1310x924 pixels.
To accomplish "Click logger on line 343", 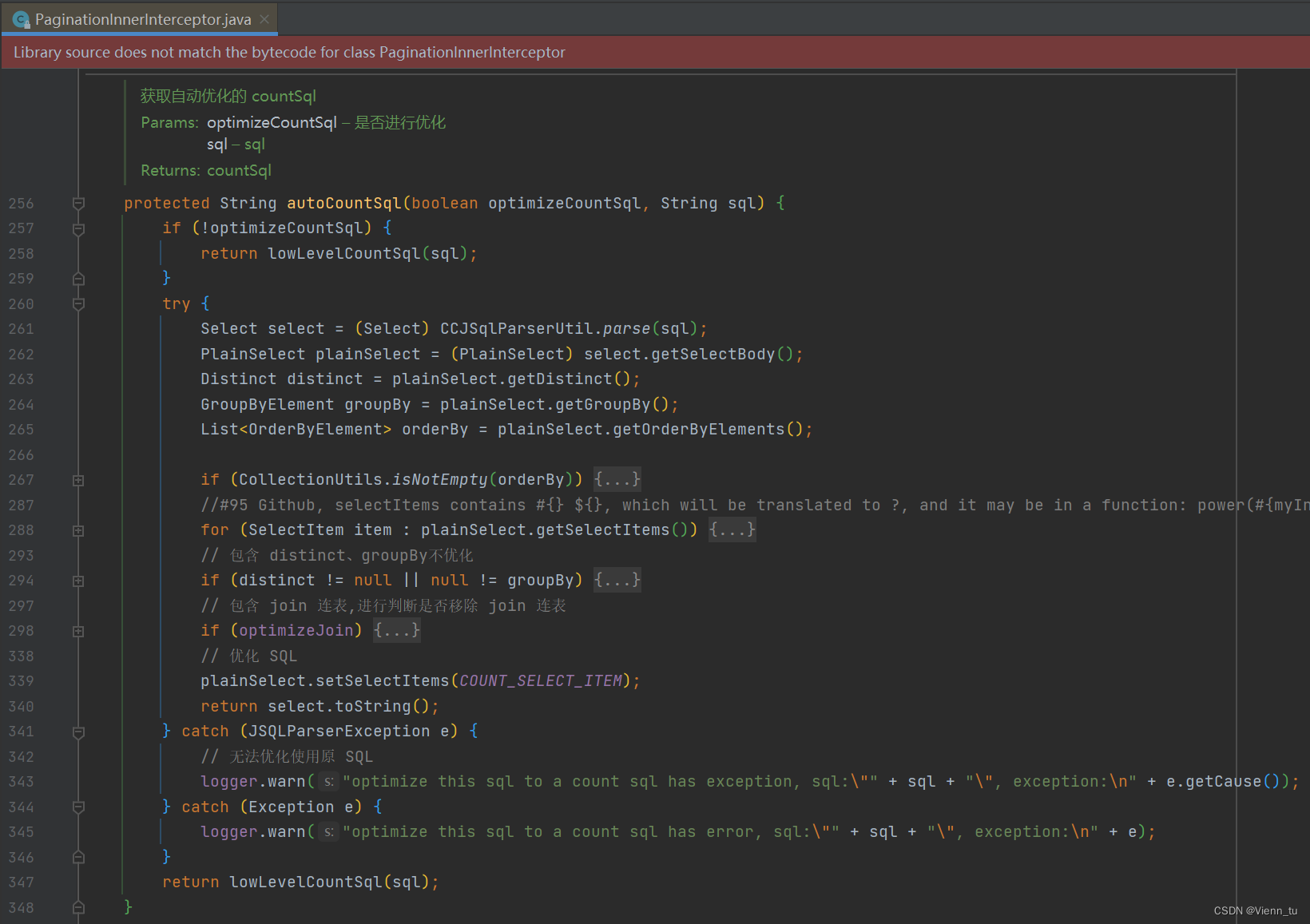I will (229, 781).
